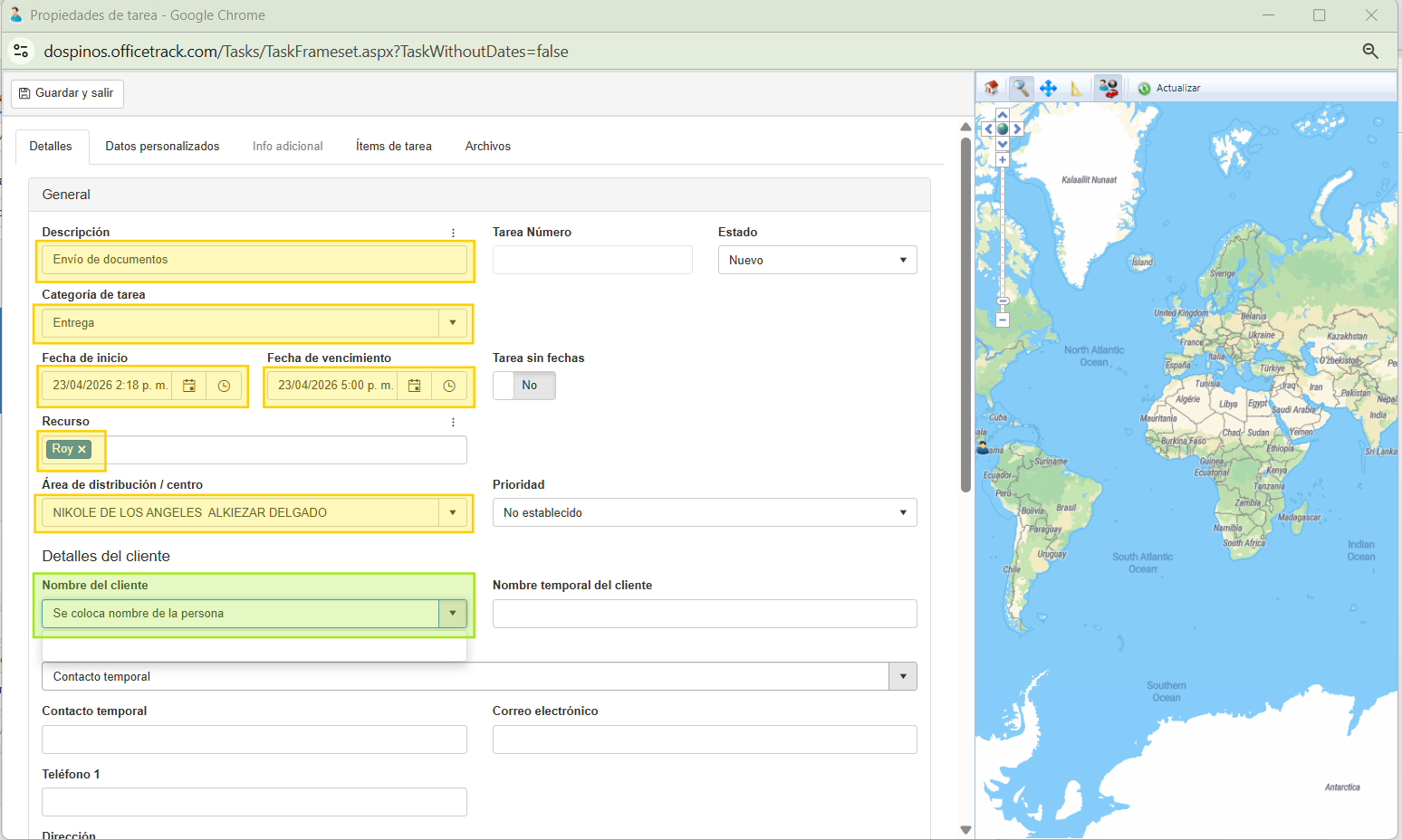1402x840 pixels.
Task: Click the map zoom slider handle
Action: [x=1003, y=301]
